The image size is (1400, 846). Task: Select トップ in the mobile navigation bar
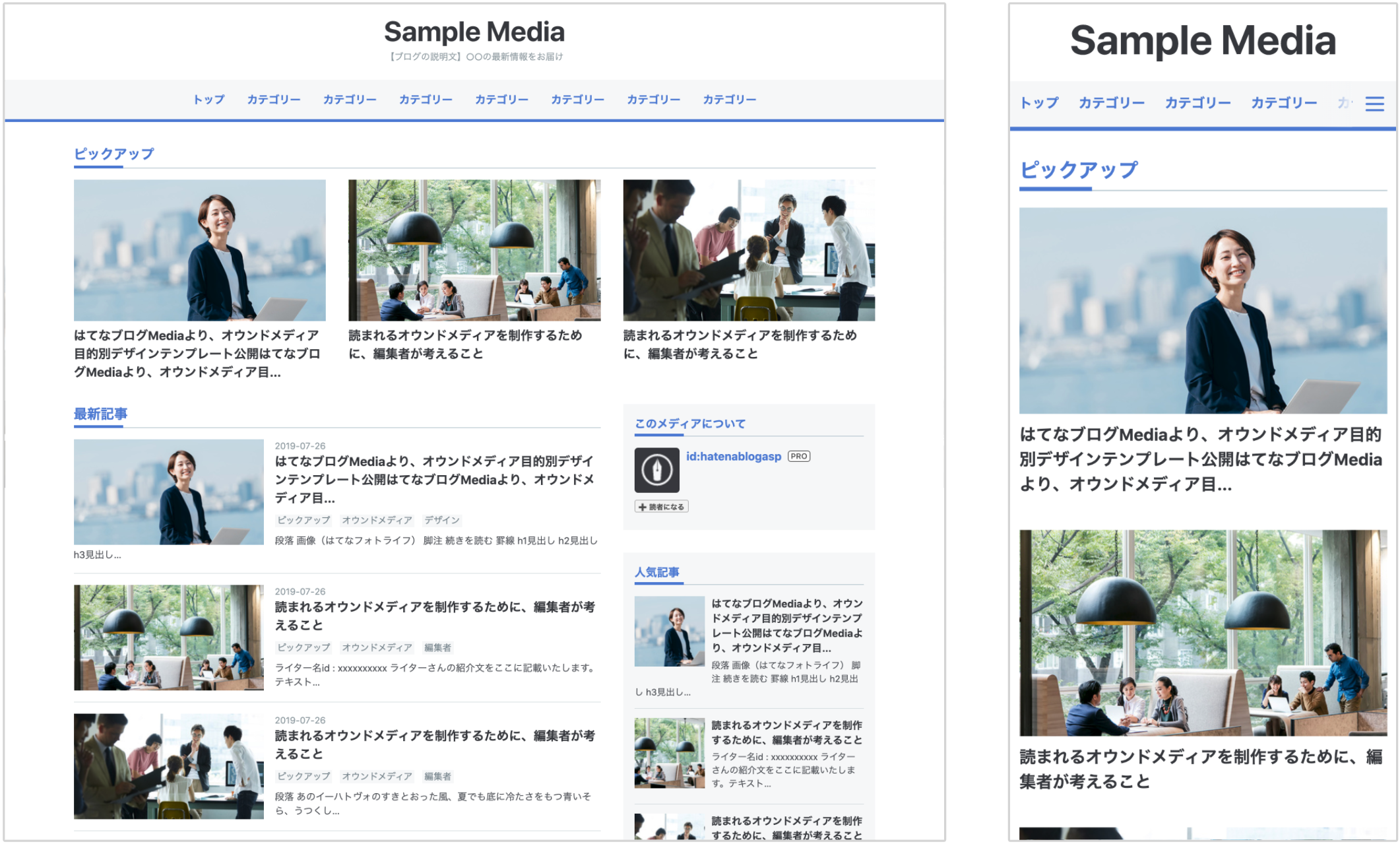(1039, 103)
